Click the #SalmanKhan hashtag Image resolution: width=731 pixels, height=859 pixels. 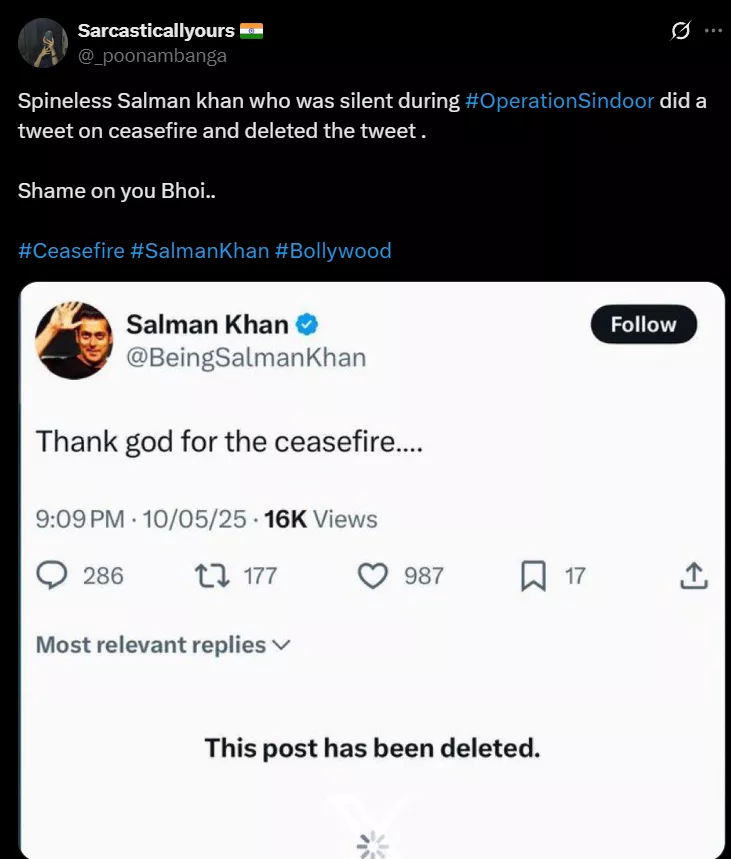pyautogui.click(x=199, y=250)
